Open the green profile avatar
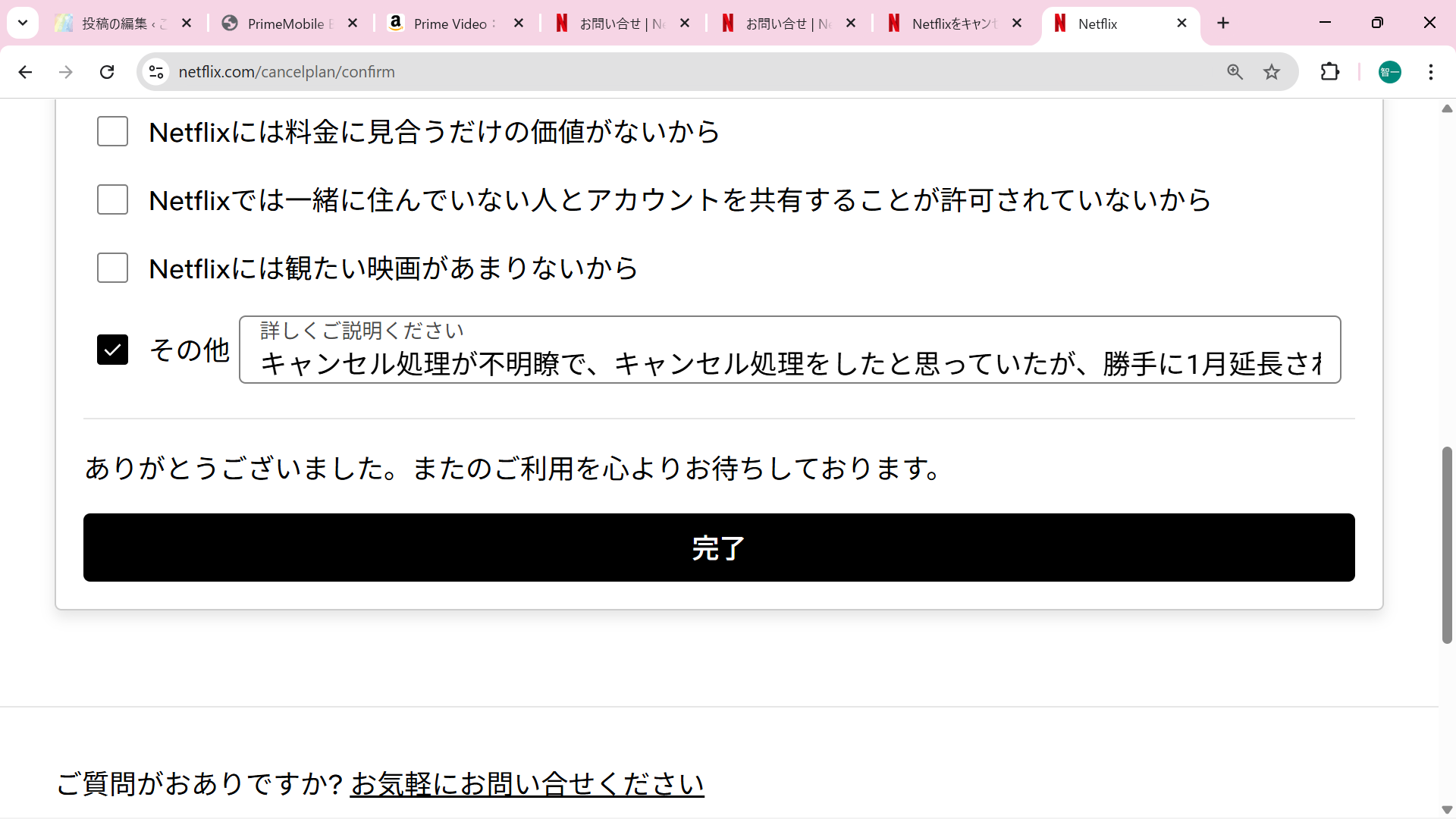Viewport: 1456px width, 819px height. [1389, 72]
